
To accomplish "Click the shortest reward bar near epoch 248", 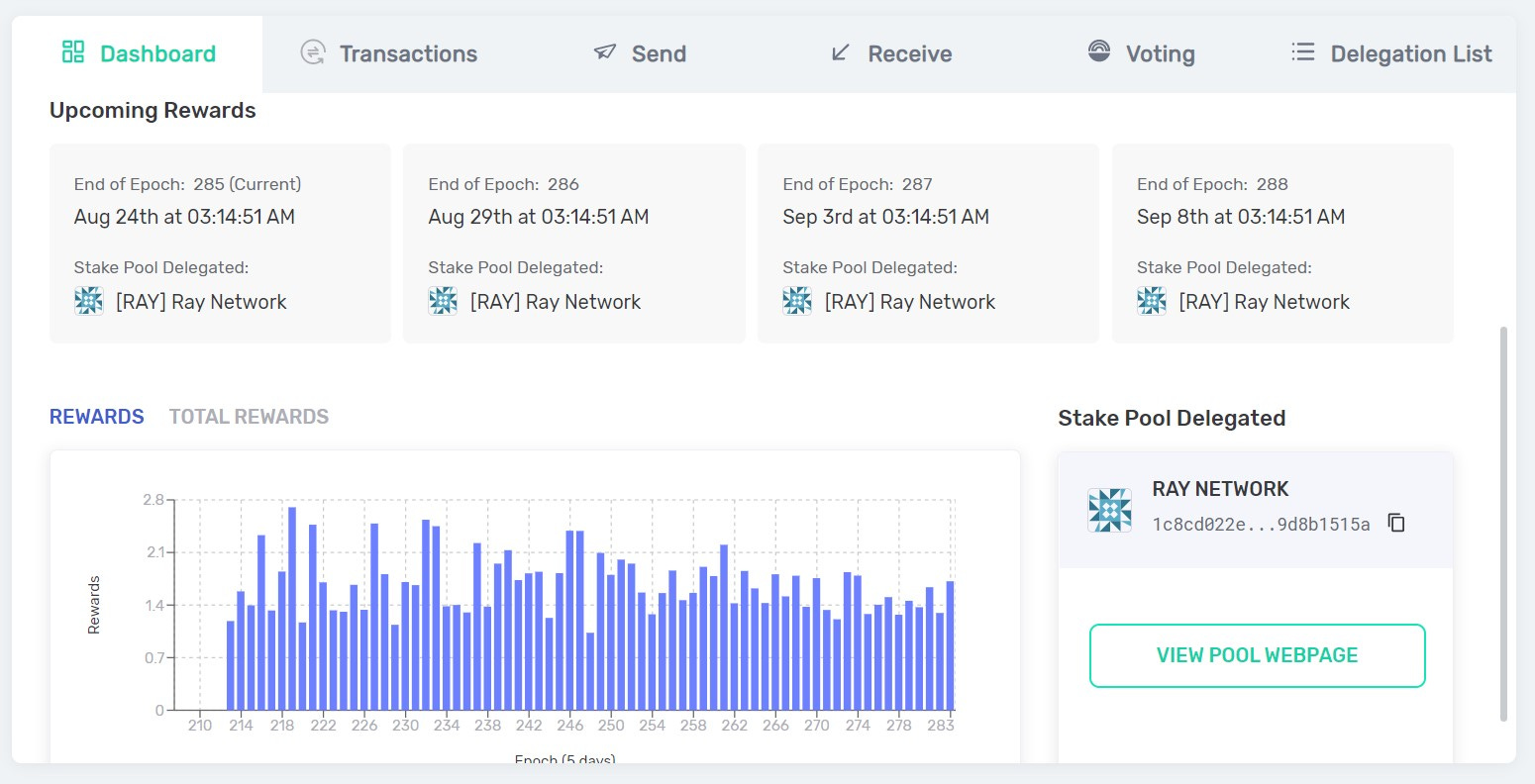I will tap(590, 672).
